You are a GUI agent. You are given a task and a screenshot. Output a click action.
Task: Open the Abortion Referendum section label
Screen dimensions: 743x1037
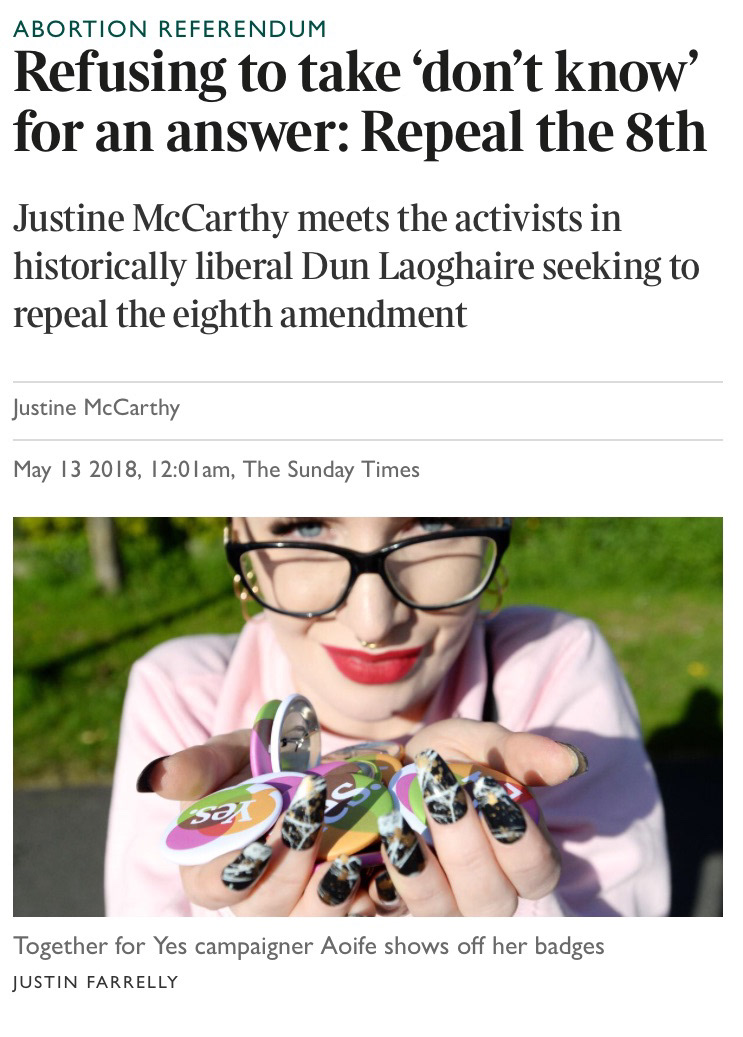pos(169,28)
